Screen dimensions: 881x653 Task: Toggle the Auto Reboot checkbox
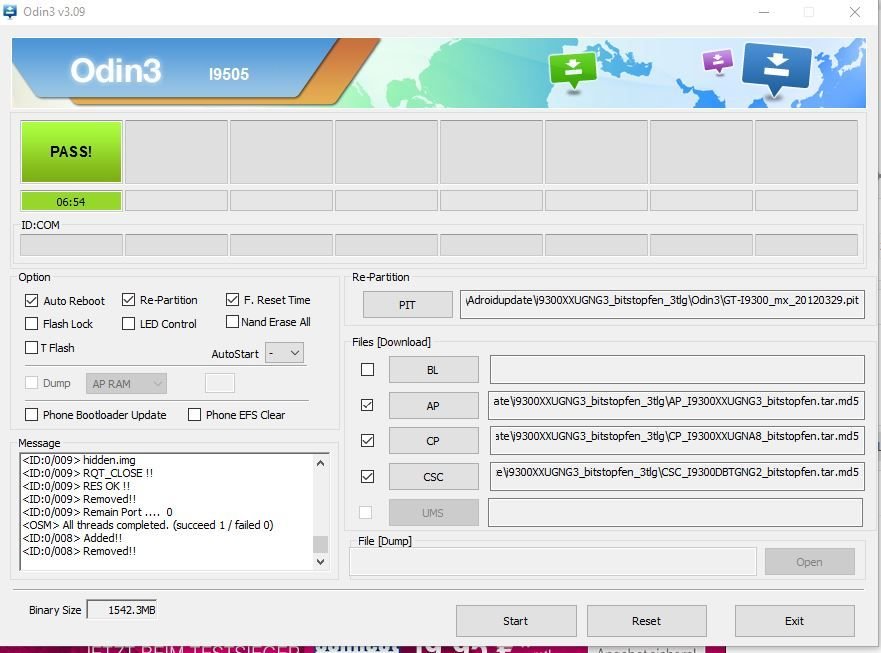click(x=31, y=301)
